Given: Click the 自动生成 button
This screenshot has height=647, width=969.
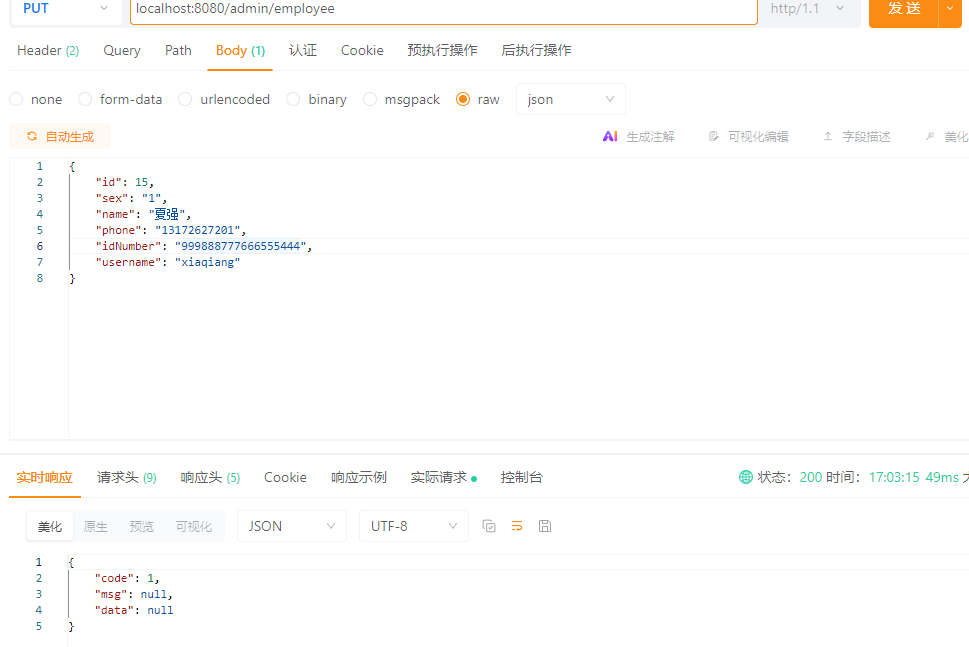Looking at the screenshot, I should pyautogui.click(x=60, y=136).
